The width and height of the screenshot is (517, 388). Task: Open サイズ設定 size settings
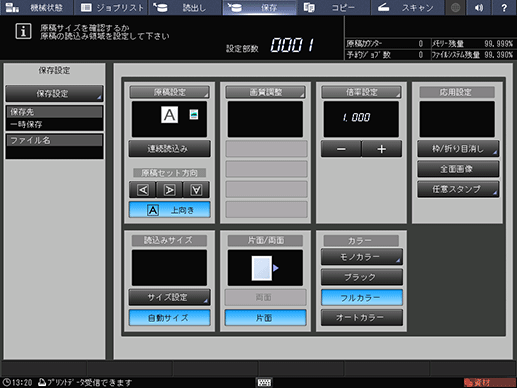pyautogui.click(x=170, y=297)
